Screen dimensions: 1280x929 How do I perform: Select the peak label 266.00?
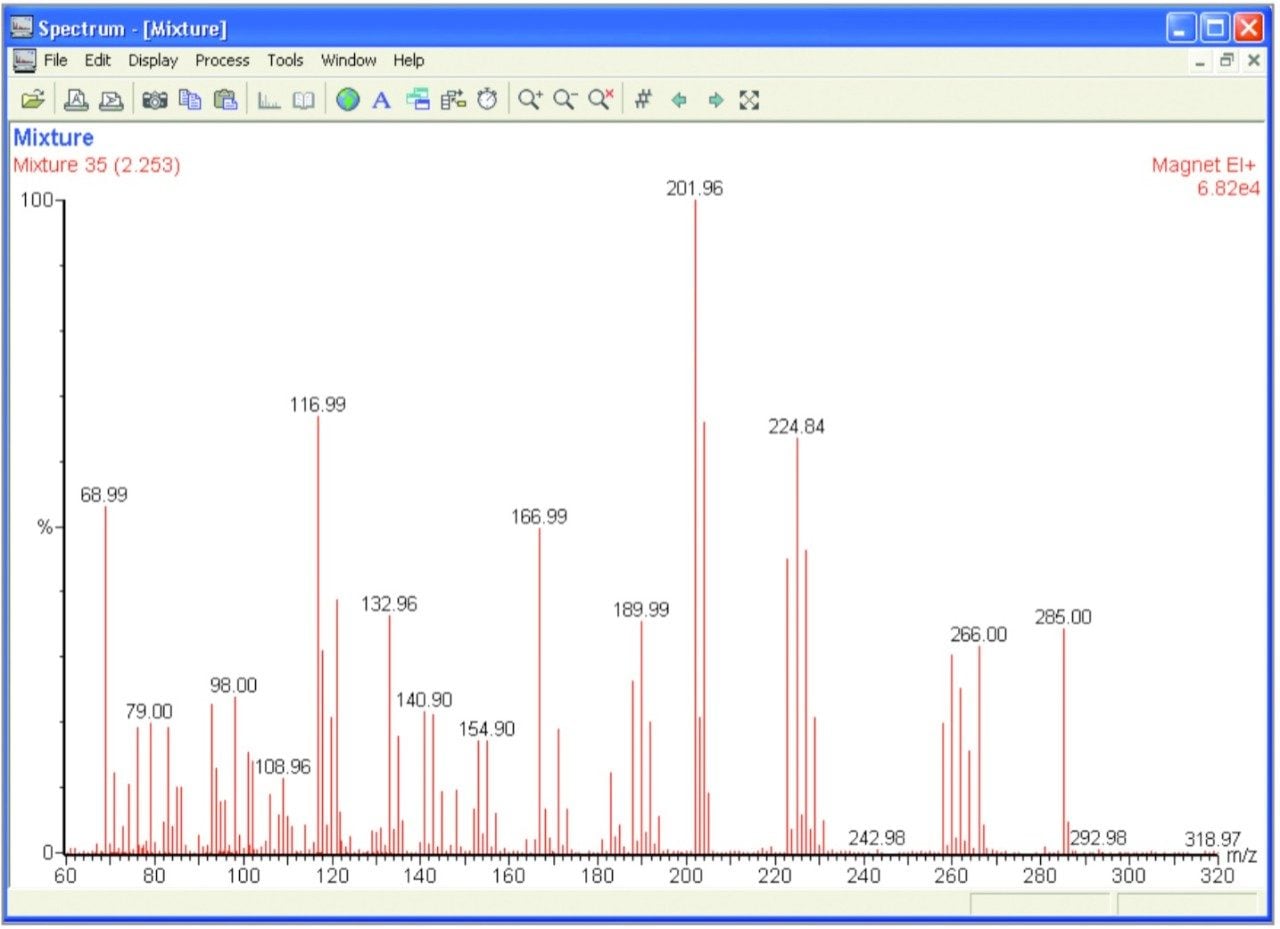click(979, 635)
